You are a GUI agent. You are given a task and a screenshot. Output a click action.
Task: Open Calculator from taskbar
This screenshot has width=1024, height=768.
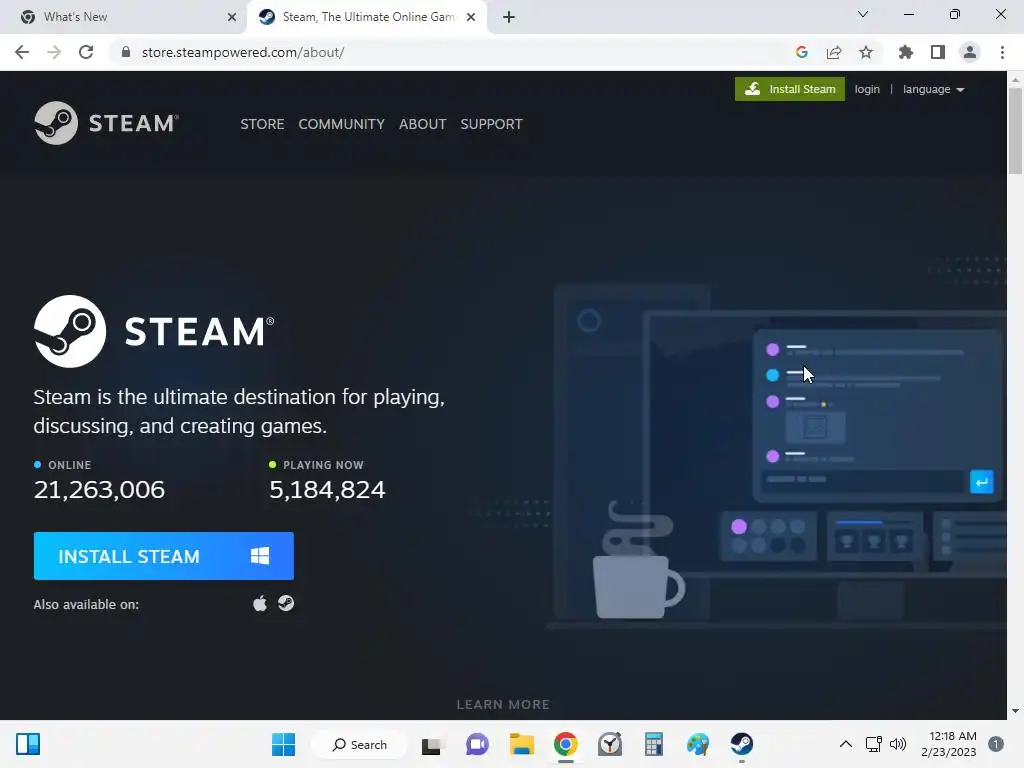654,744
